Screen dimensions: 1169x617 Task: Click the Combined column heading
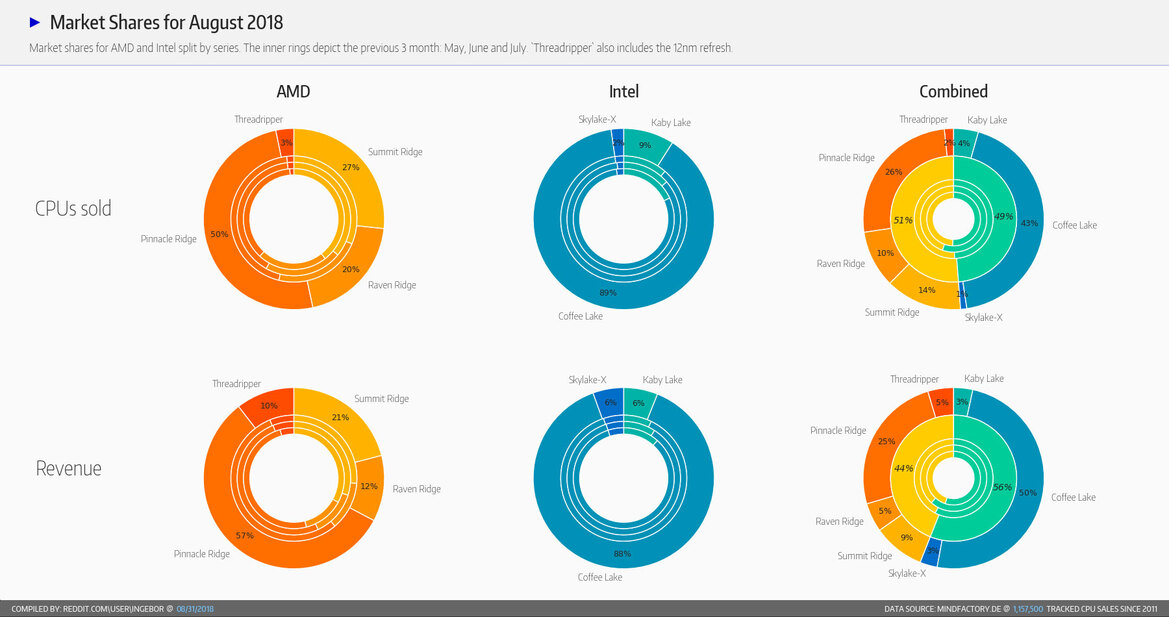(x=953, y=92)
